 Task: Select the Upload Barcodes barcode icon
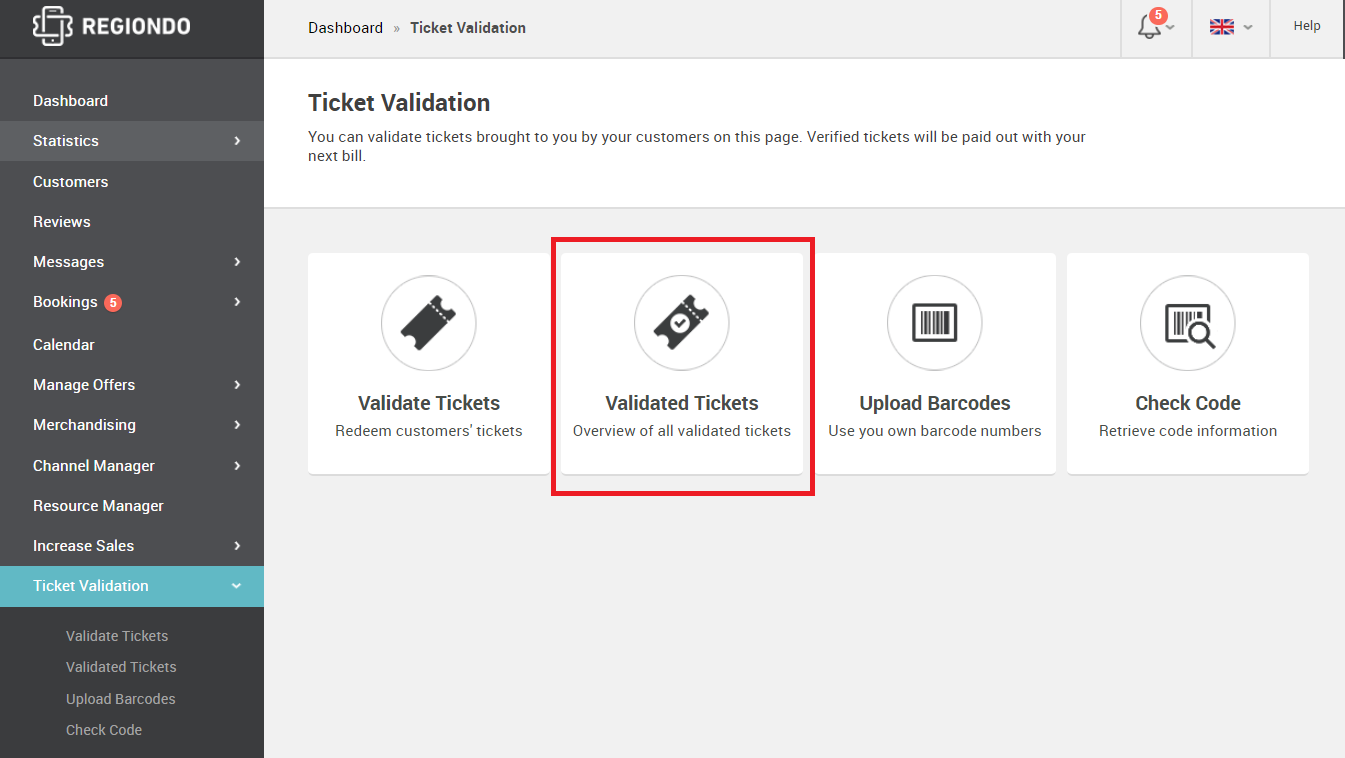click(x=935, y=323)
